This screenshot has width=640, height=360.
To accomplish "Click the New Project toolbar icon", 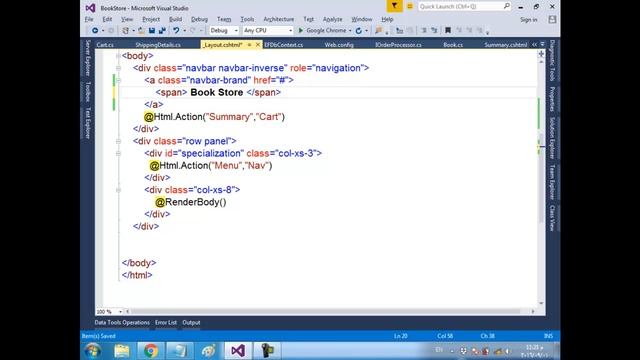I will [x=126, y=31].
